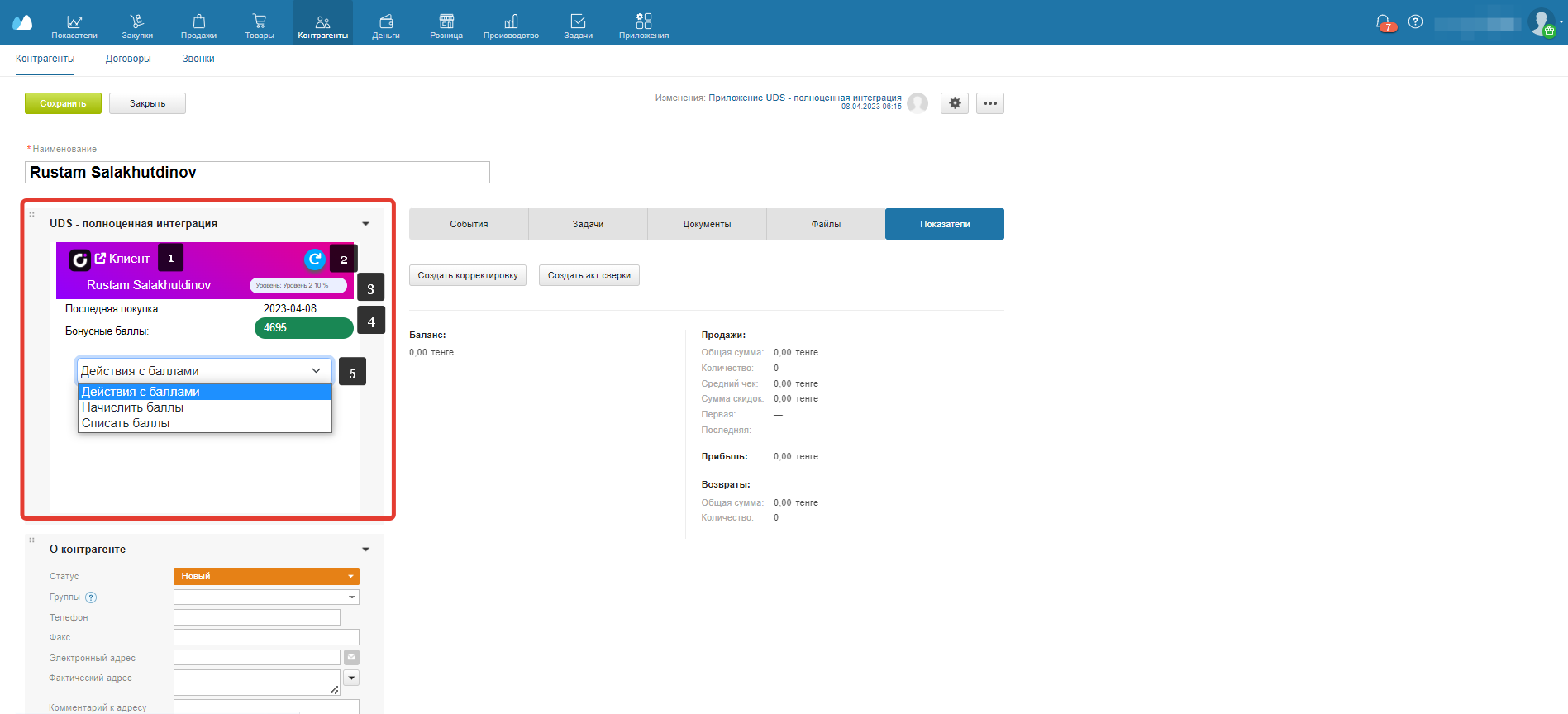Open the Договоры submenu tab
1568x714 pixels.
click(128, 59)
